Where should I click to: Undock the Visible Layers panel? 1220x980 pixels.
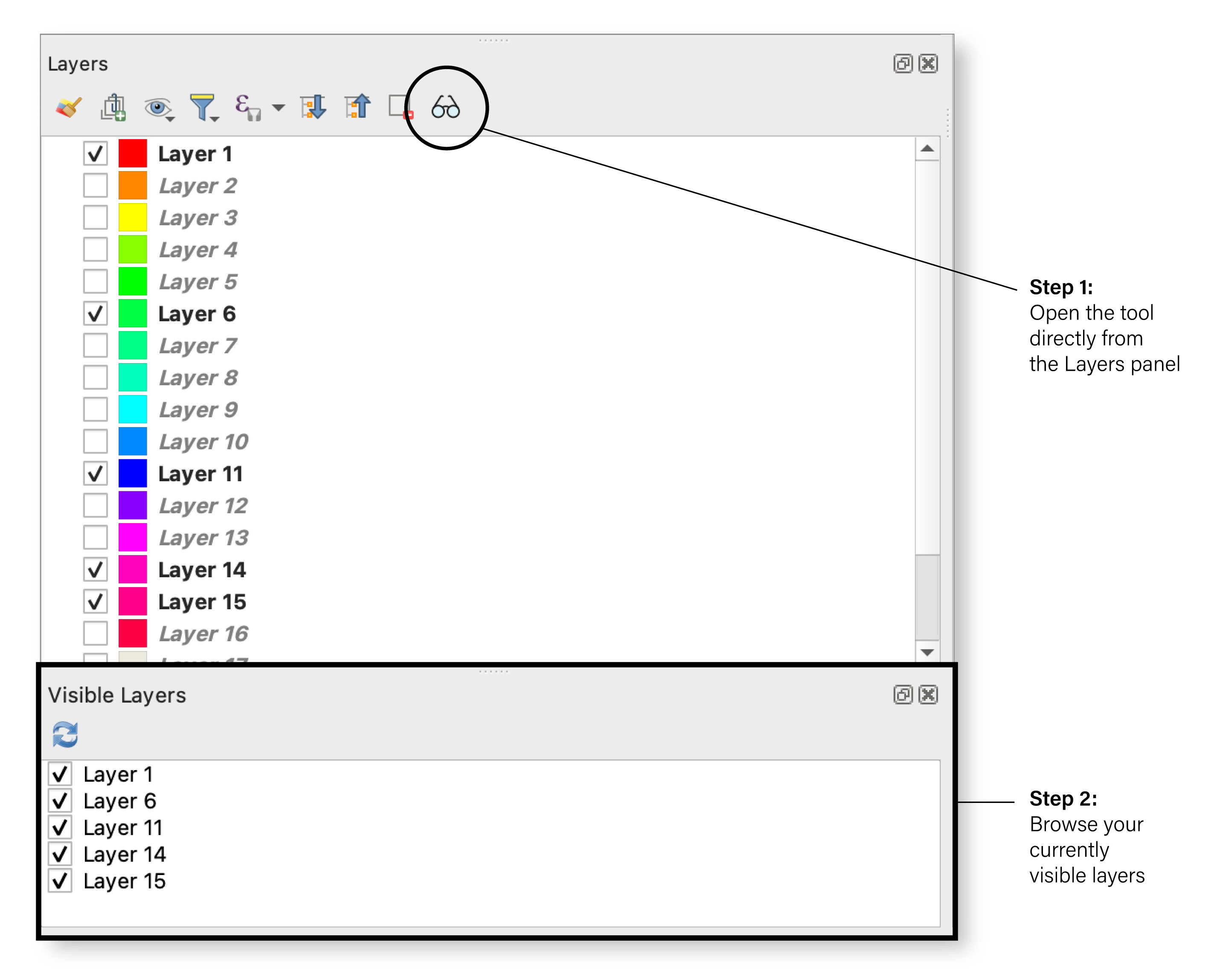click(903, 694)
